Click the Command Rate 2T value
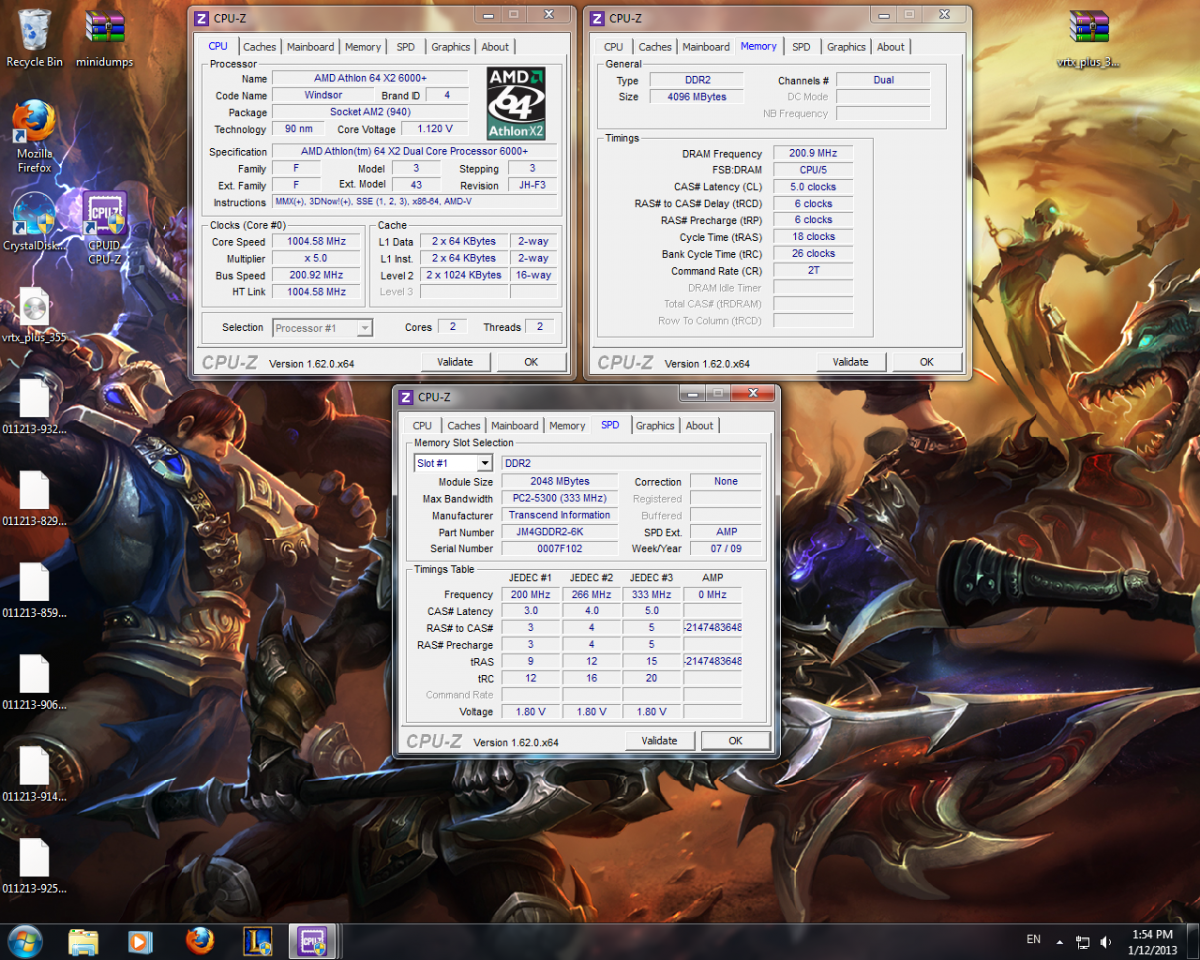Image resolution: width=1200 pixels, height=960 pixels. (x=813, y=270)
